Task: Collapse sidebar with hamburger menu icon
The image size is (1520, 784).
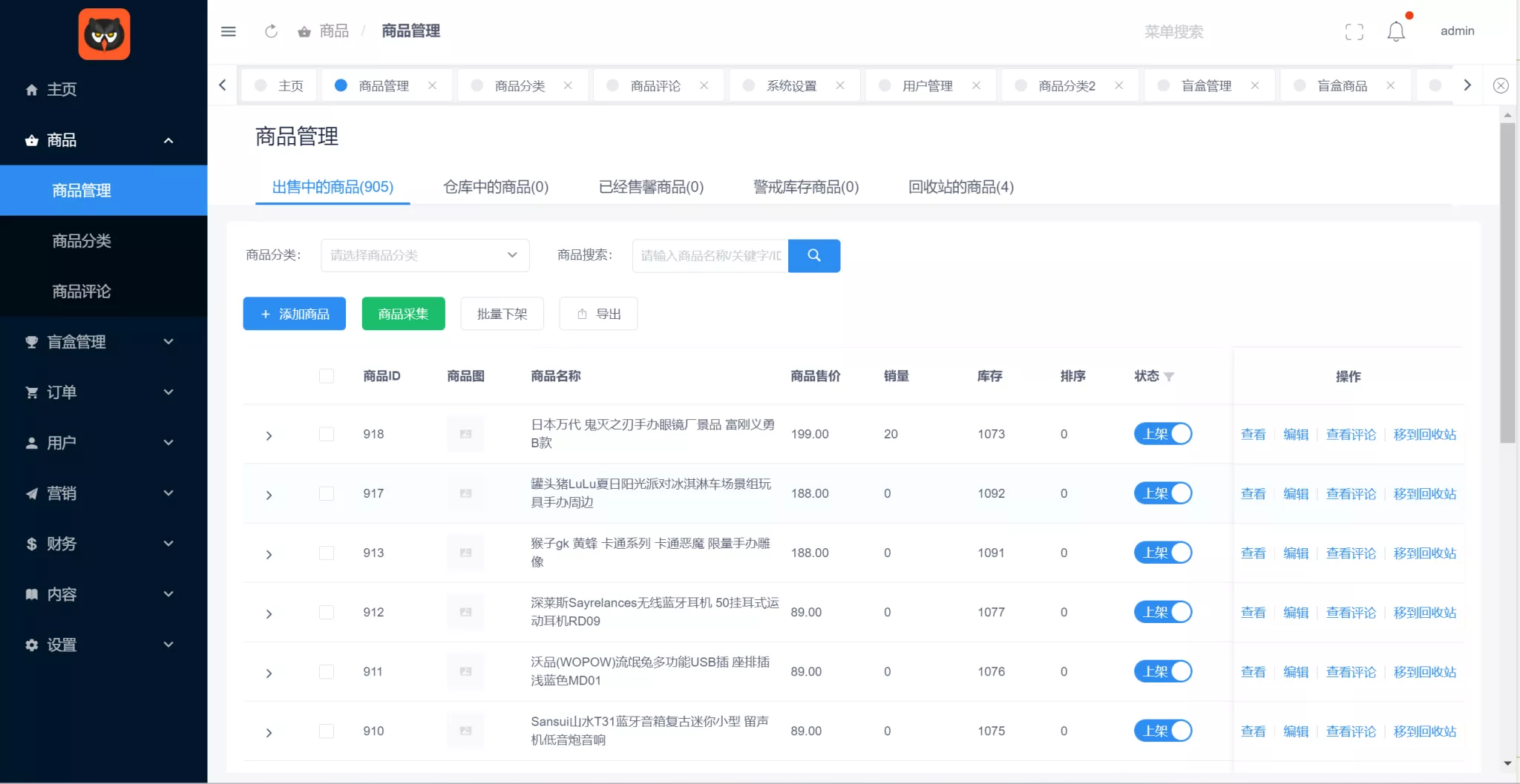Action: pos(228,31)
